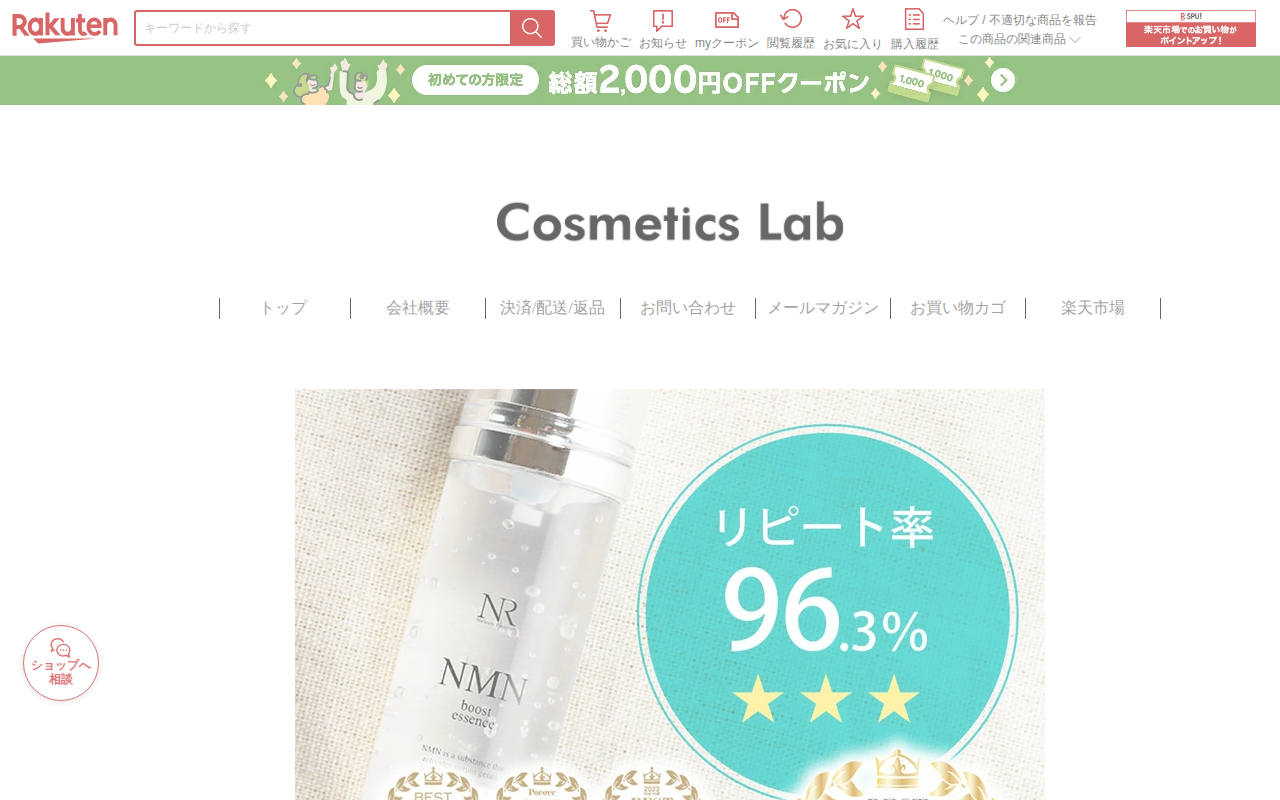Open the お問い合わせ menu item
This screenshot has width=1280, height=800.
[688, 308]
